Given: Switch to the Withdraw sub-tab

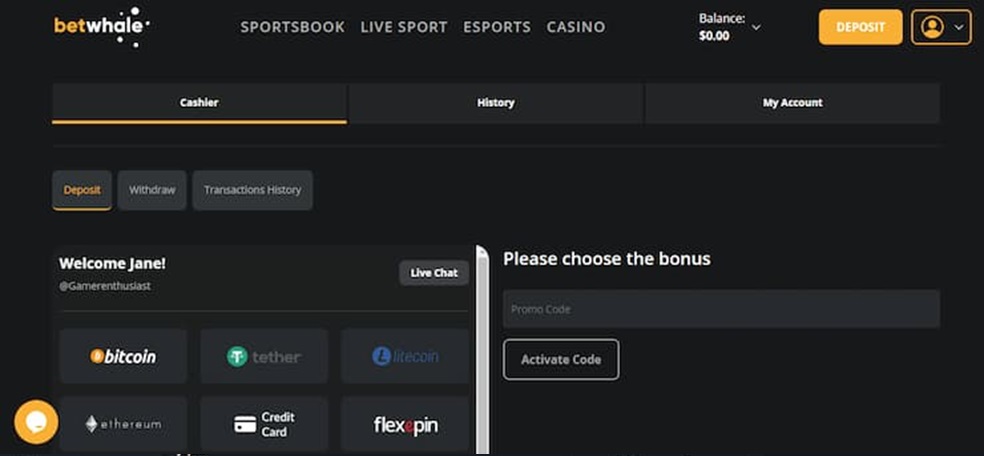Looking at the screenshot, I should pyautogui.click(x=152, y=190).
